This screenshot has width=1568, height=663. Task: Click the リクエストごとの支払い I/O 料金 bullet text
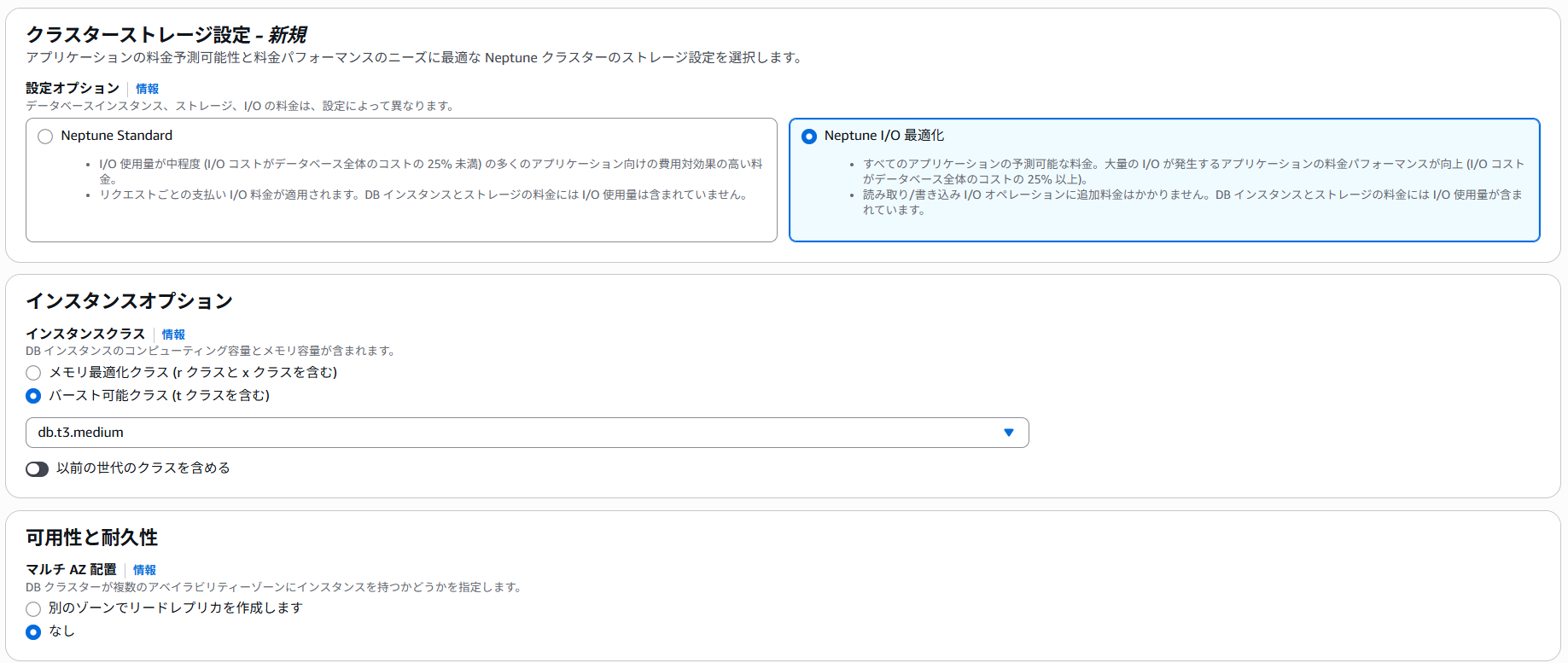426,195
